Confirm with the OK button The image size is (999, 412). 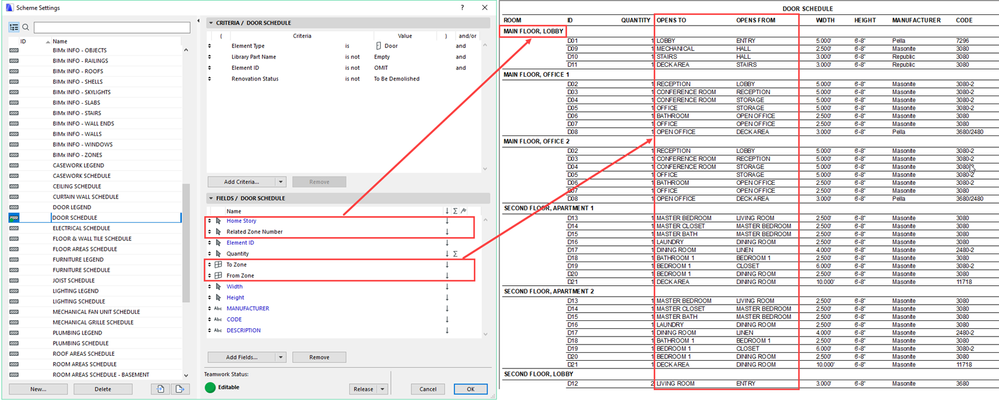coord(471,389)
